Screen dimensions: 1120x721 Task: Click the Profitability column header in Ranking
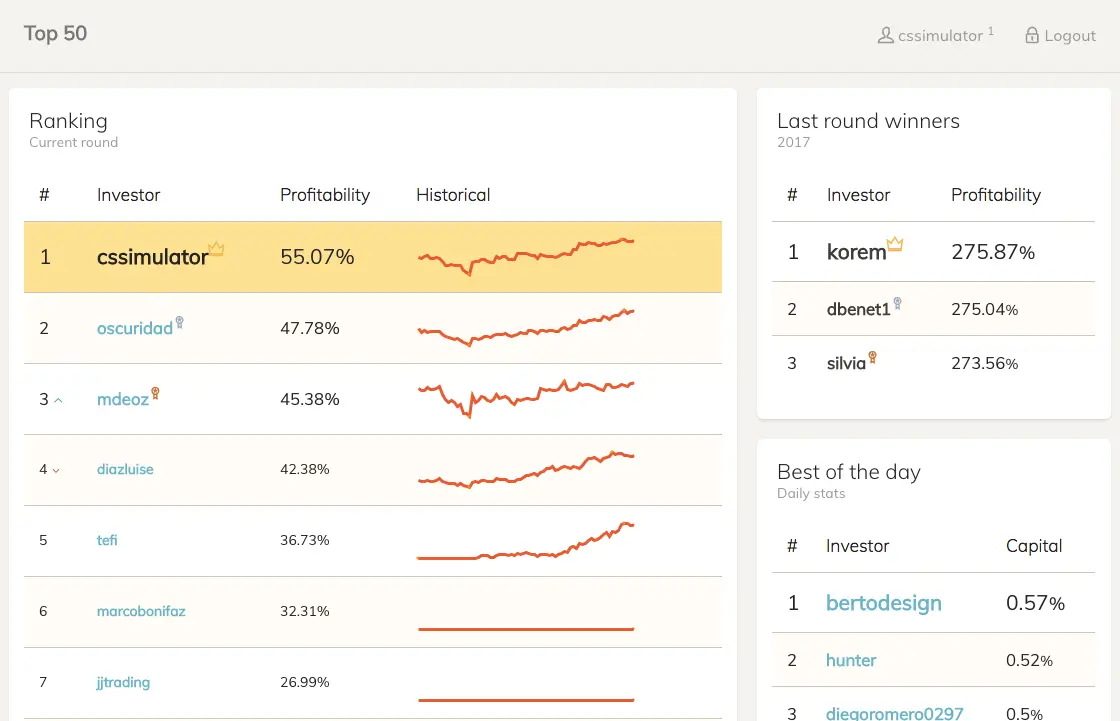pos(325,195)
